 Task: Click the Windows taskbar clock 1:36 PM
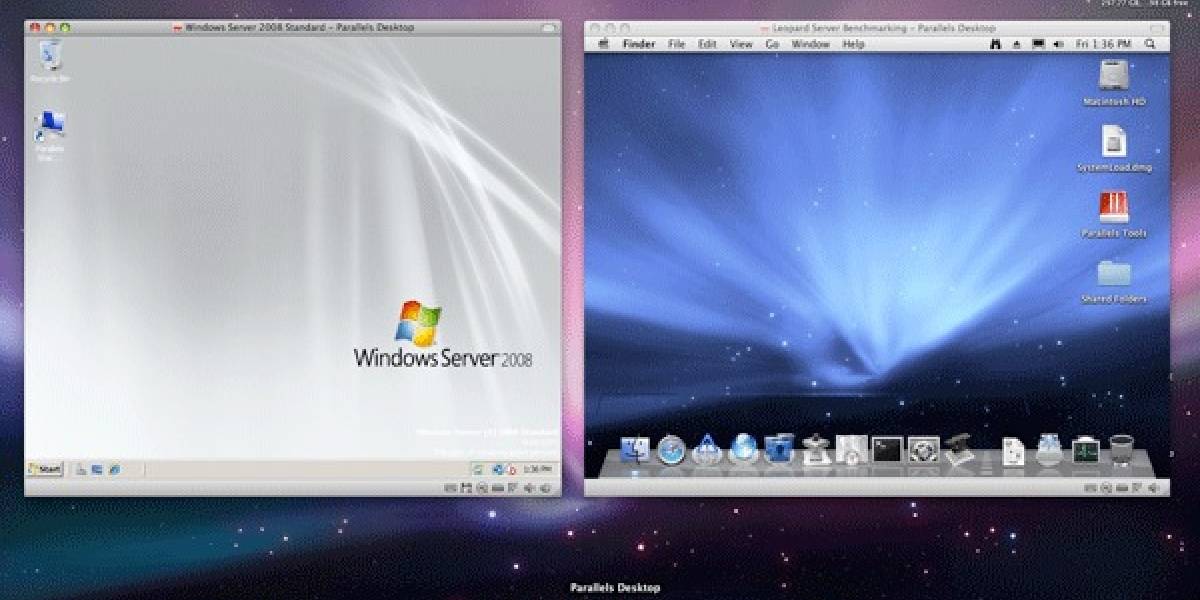click(537, 468)
